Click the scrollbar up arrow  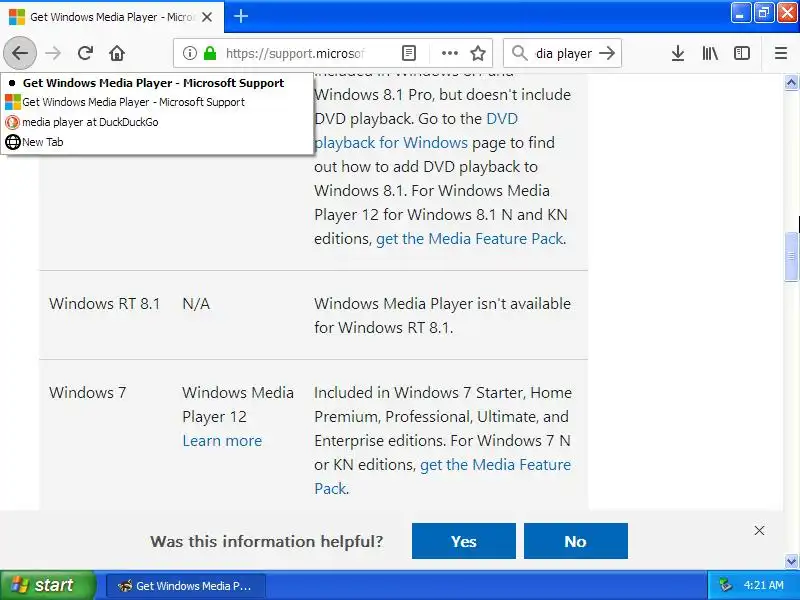791,82
